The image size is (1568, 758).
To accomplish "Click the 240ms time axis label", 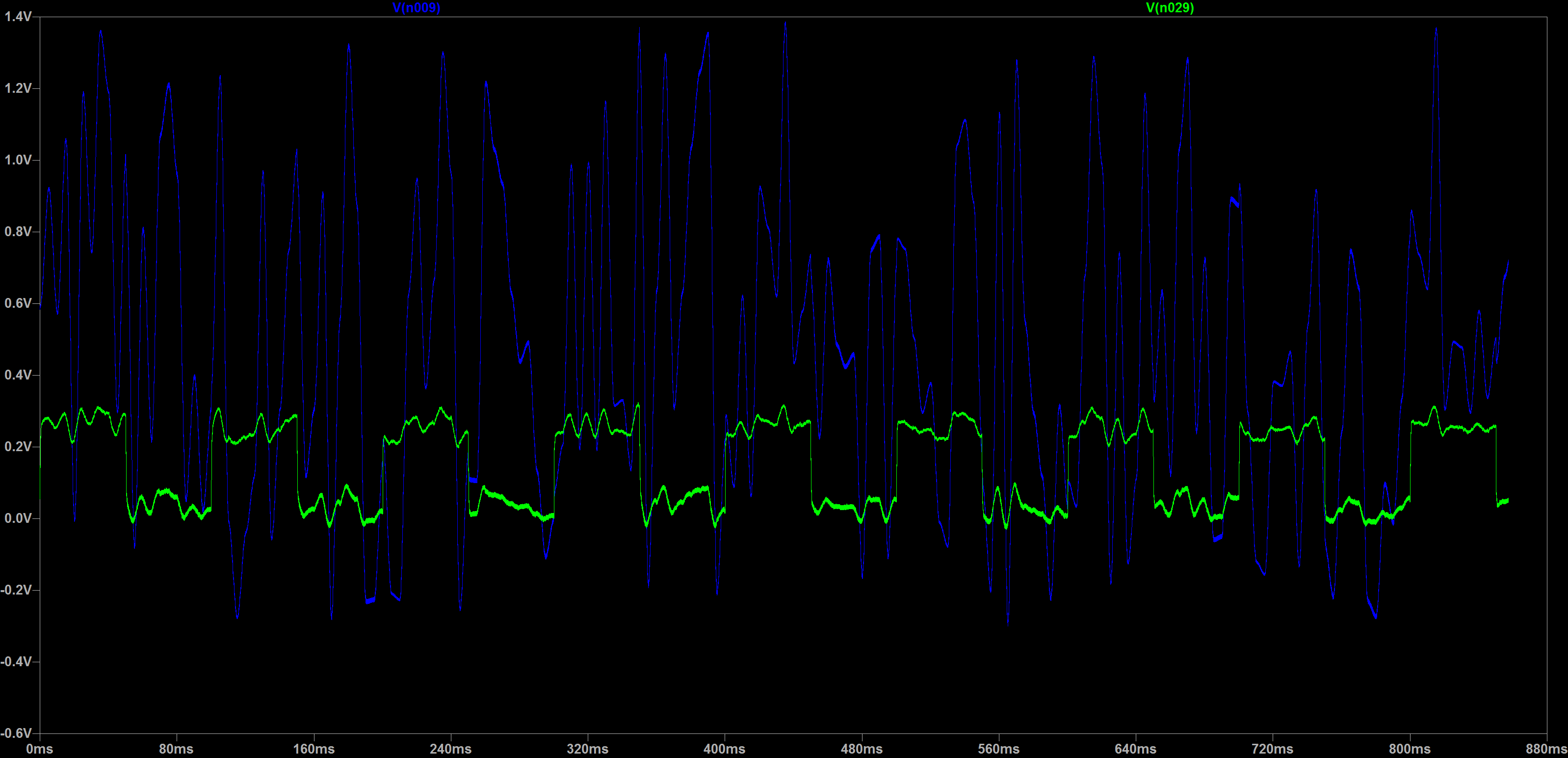I will click(x=450, y=749).
